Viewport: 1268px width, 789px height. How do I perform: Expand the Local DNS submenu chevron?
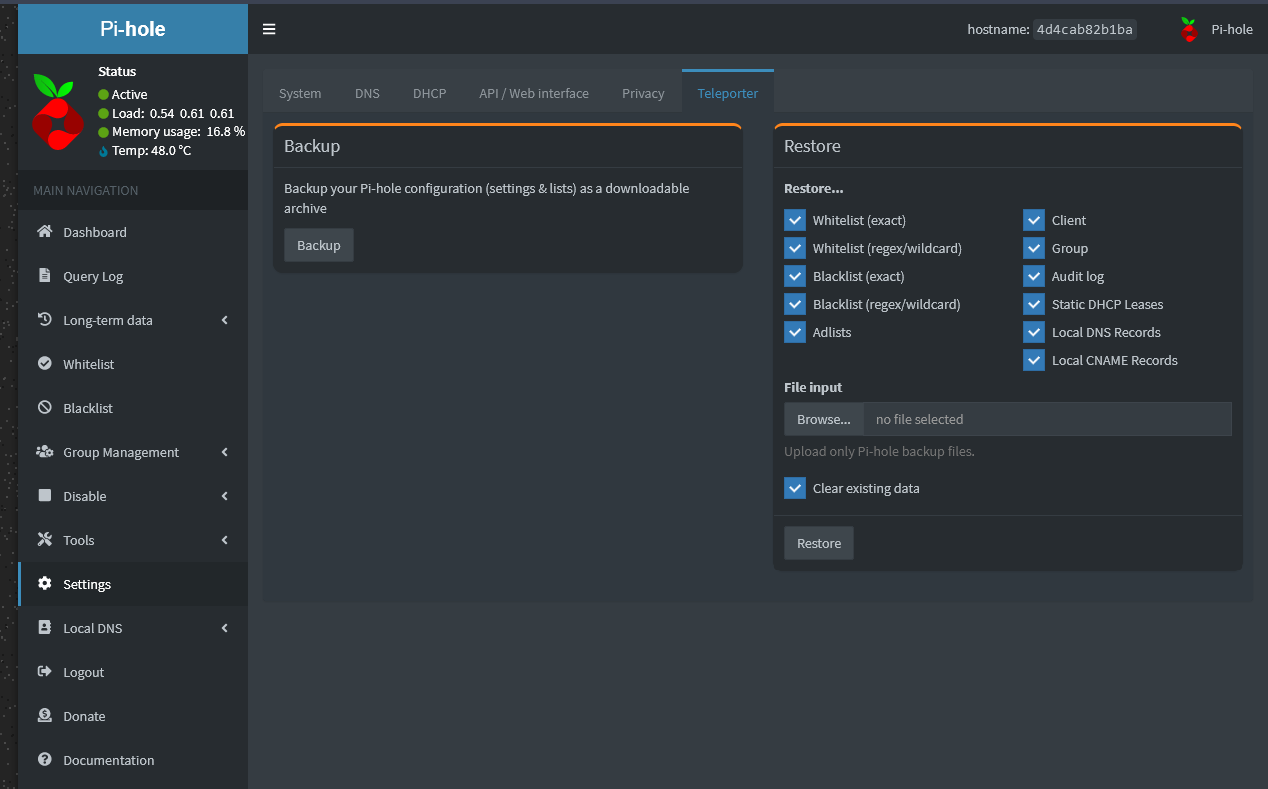[x=225, y=628]
